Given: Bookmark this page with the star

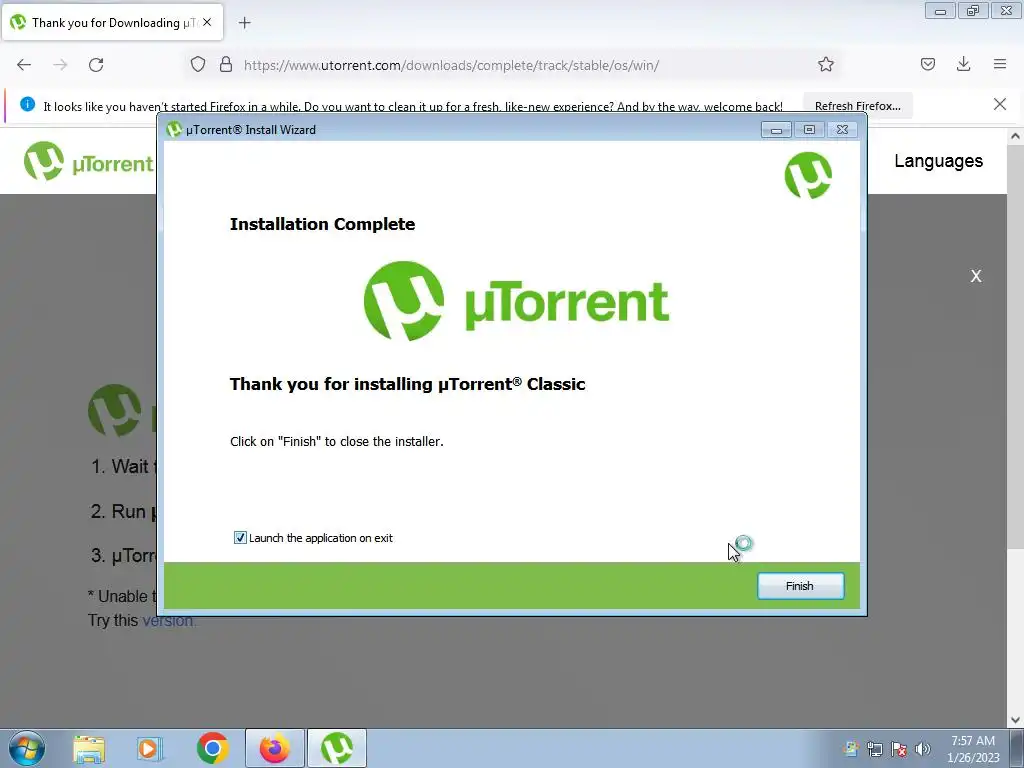Looking at the screenshot, I should [x=825, y=64].
